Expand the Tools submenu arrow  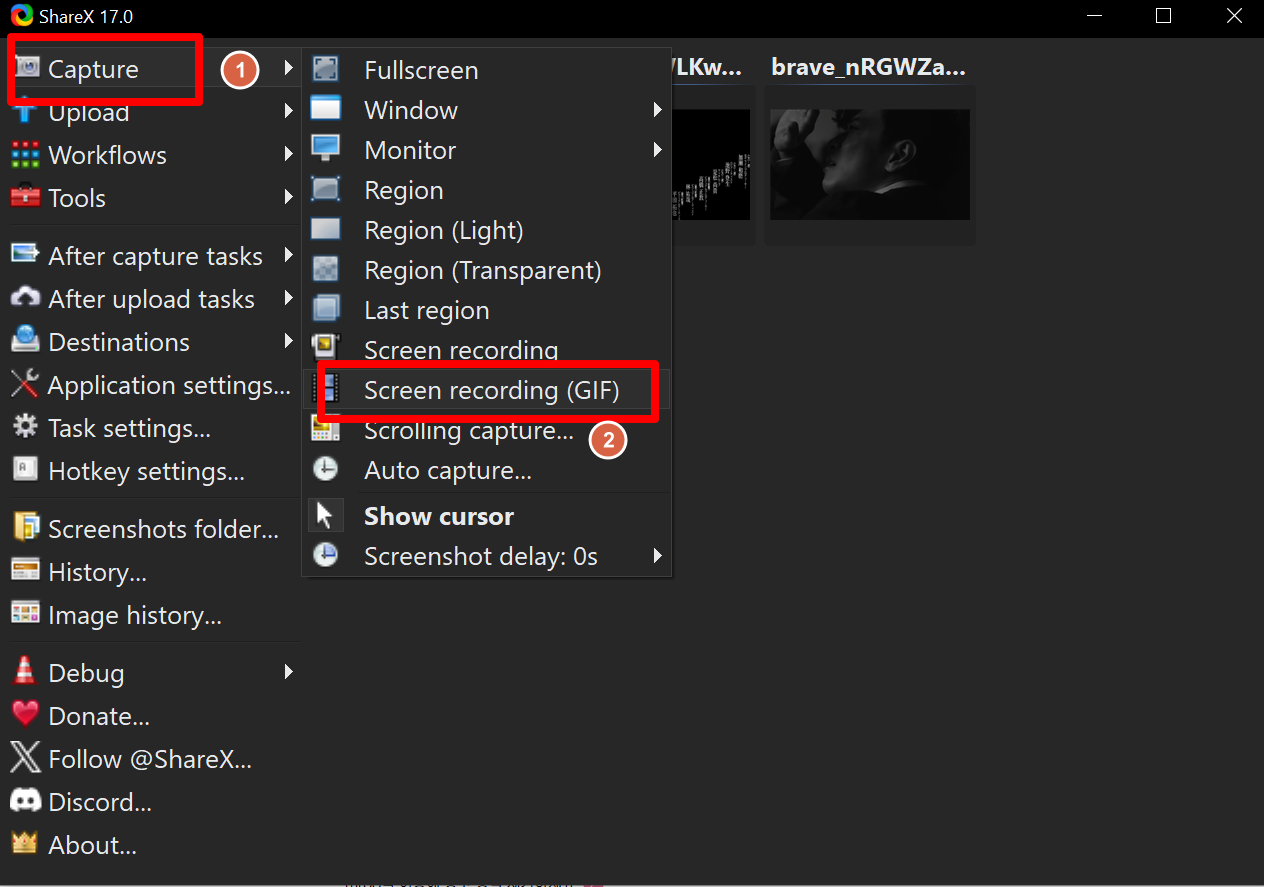pos(288,197)
